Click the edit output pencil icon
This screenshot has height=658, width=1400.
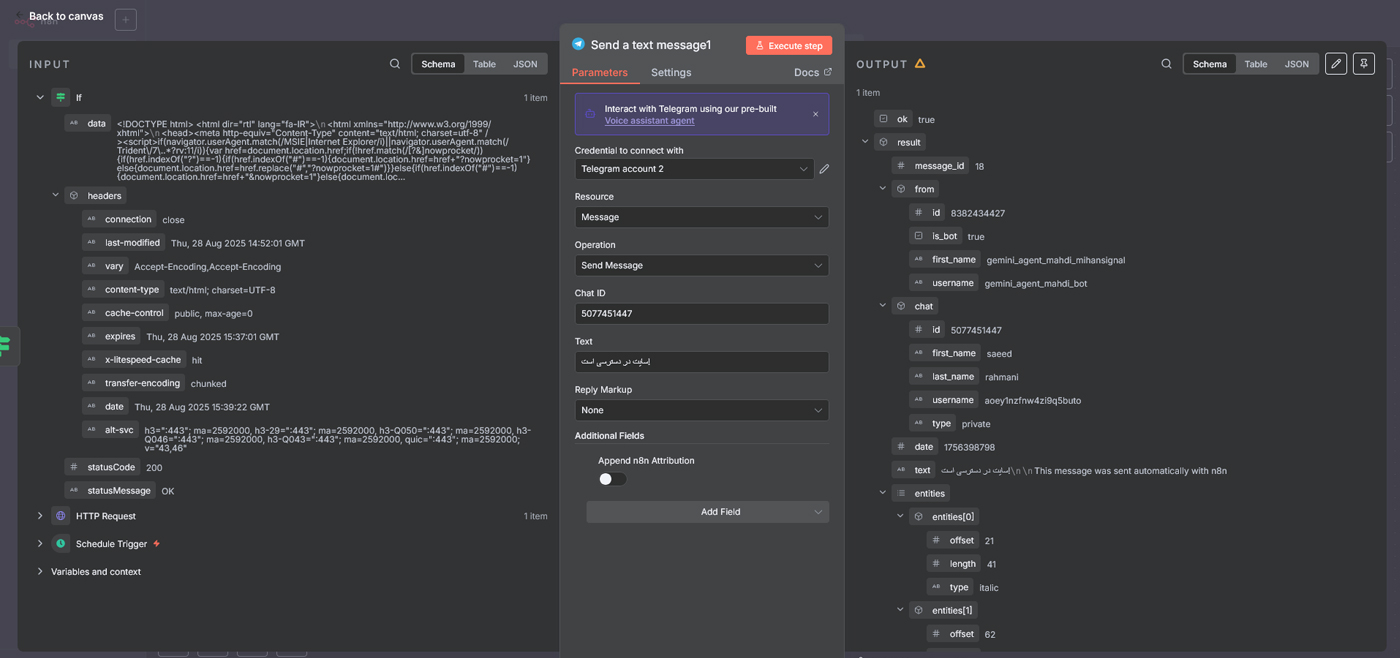[x=1336, y=64]
